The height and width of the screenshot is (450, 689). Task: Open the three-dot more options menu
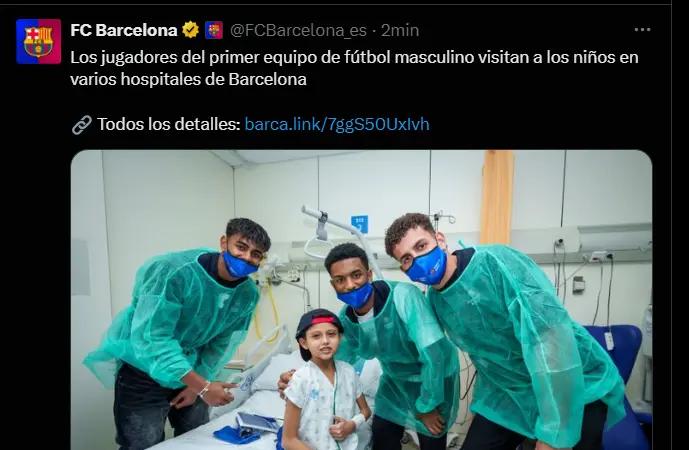[642, 30]
